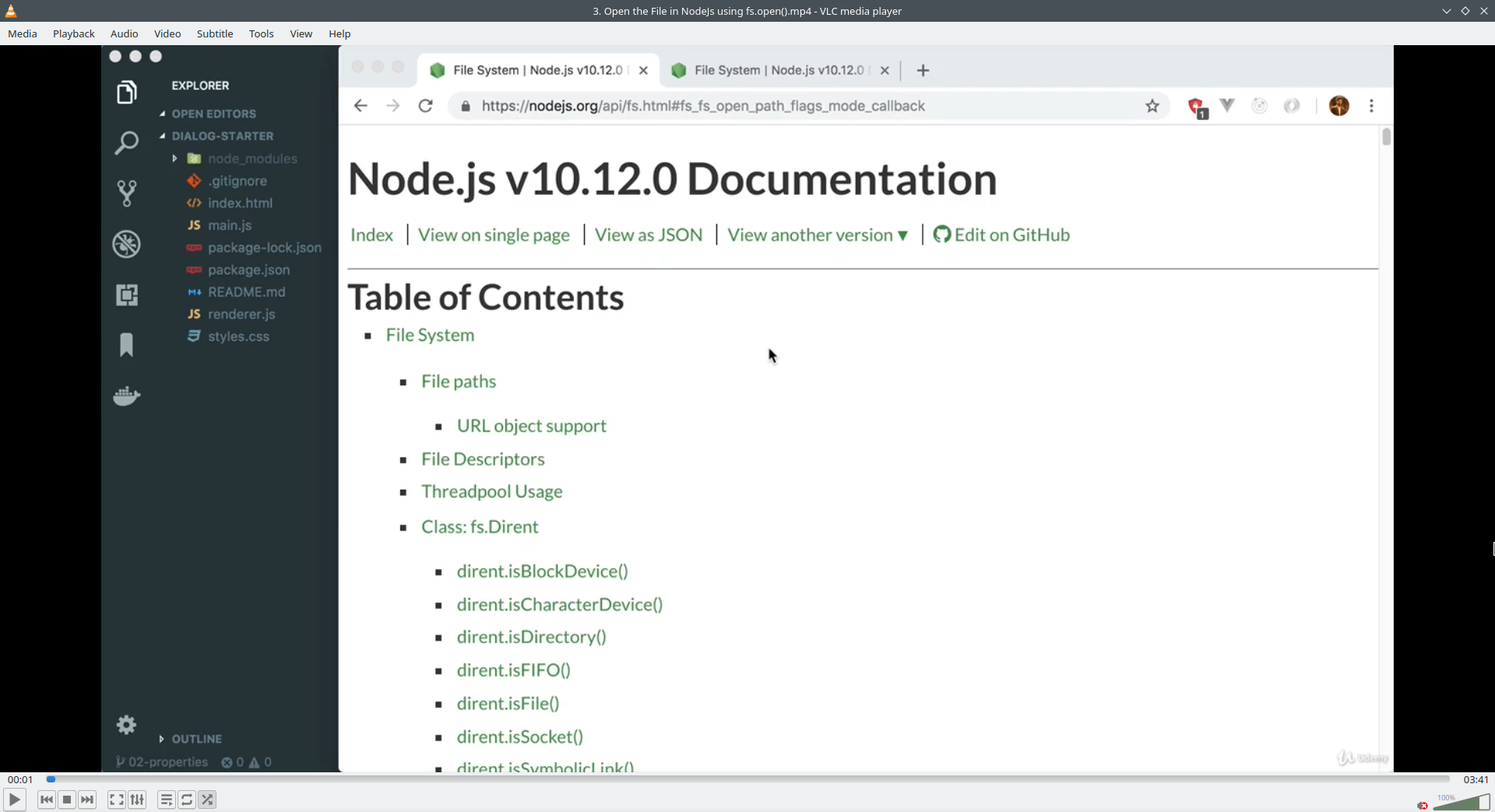This screenshot has height=812, width=1495.
Task: Open the "View another version" dropdown
Action: (818, 235)
